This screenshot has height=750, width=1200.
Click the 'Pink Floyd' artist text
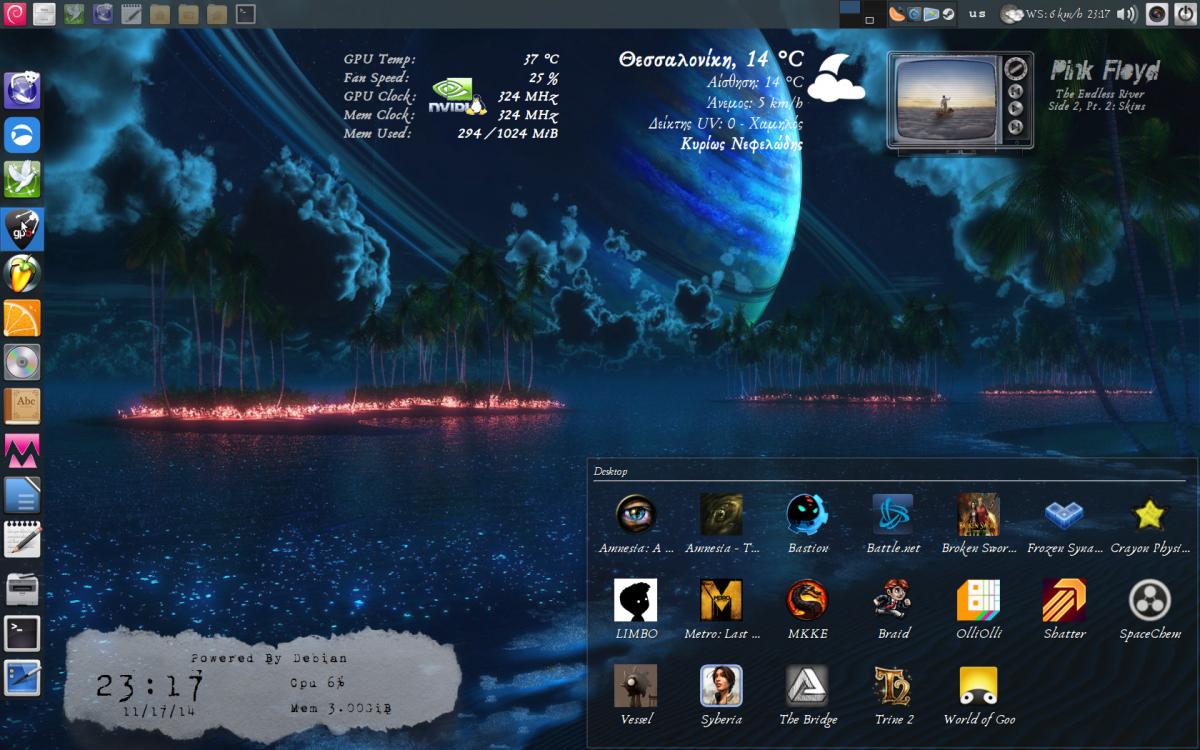click(x=1105, y=71)
